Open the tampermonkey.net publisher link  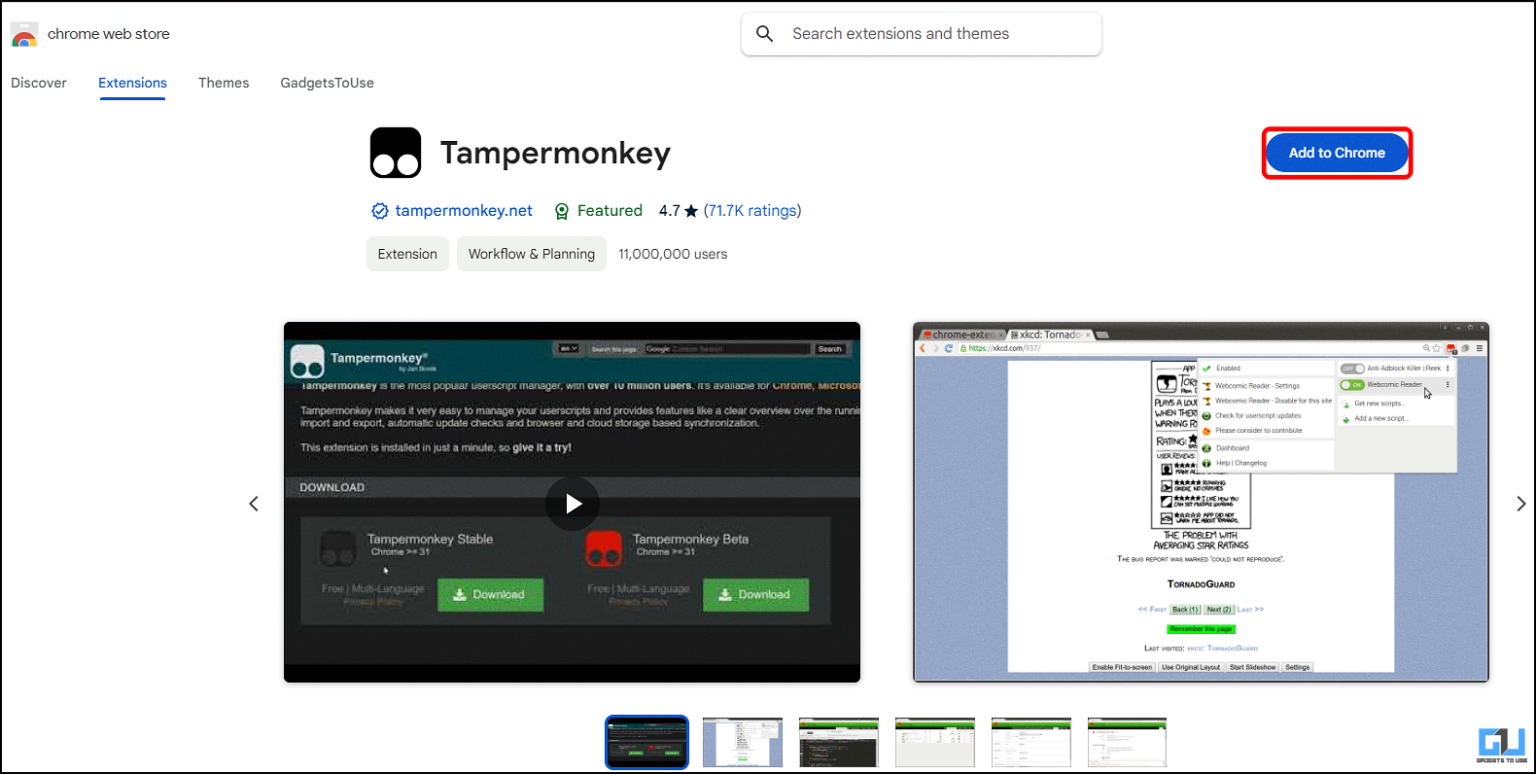click(x=464, y=211)
